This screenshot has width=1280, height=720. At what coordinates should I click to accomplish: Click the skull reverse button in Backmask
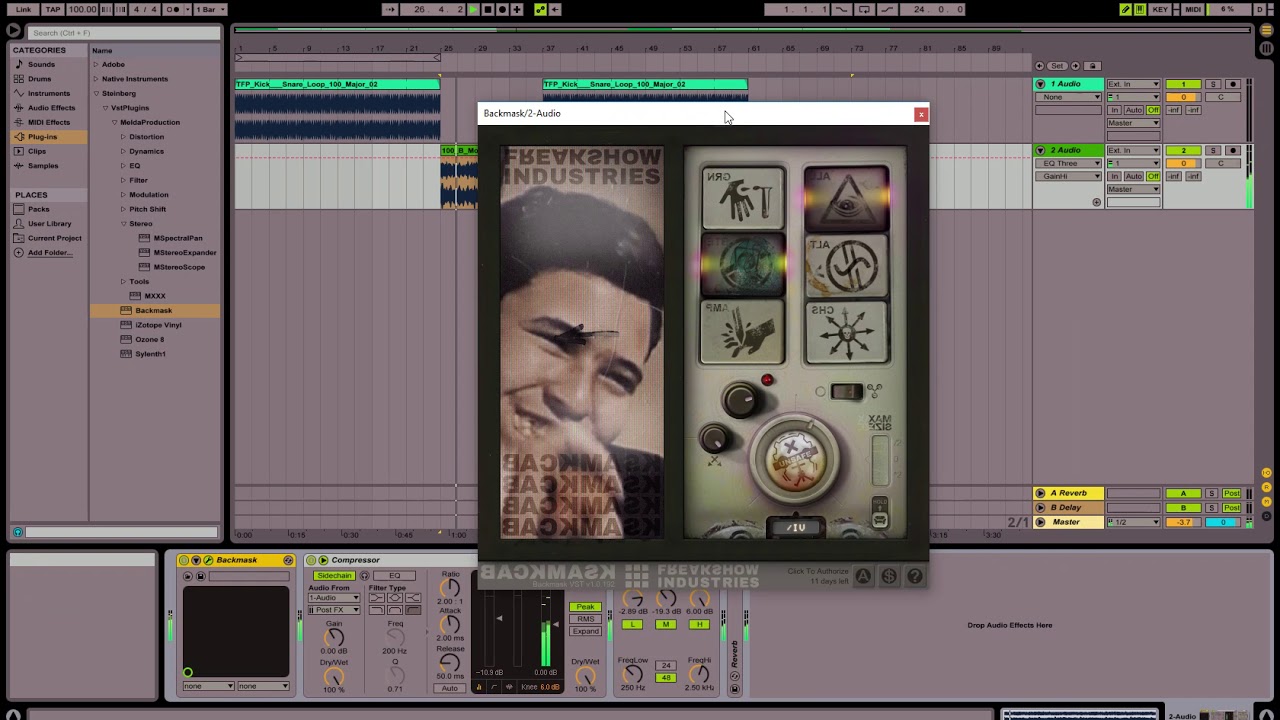(x=796, y=460)
